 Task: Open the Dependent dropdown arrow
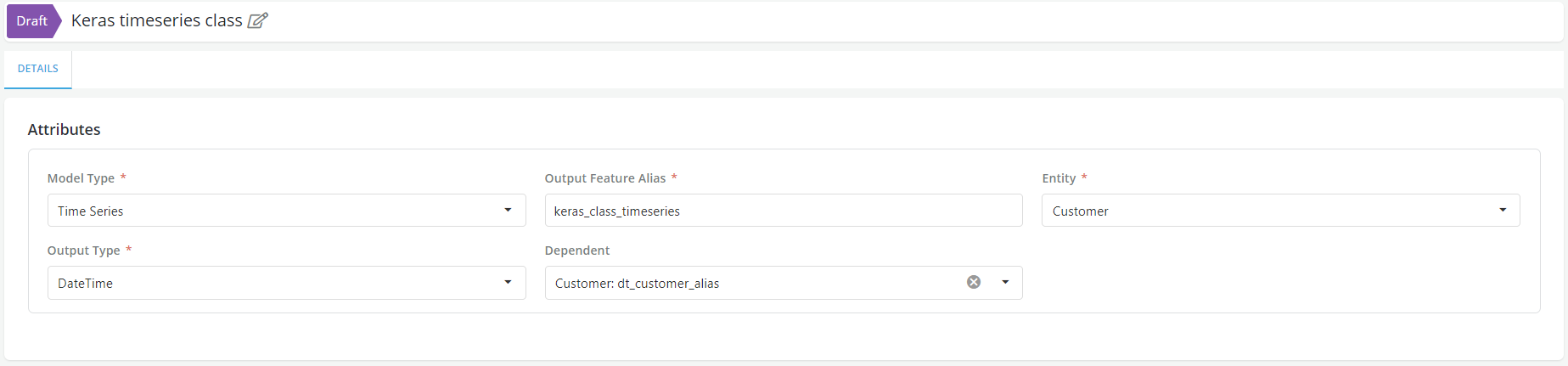(x=1005, y=282)
